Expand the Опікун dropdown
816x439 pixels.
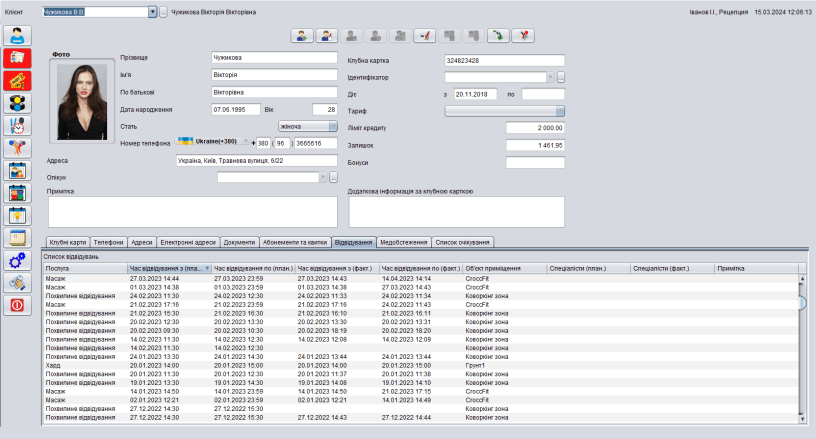[323, 177]
